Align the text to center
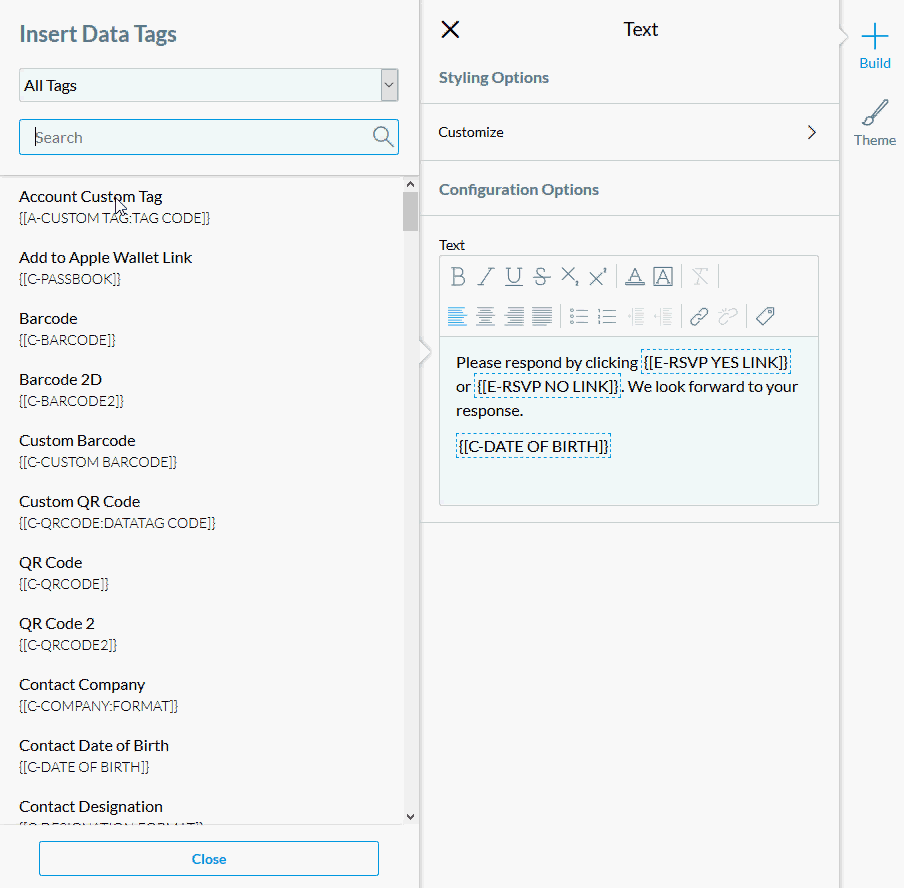This screenshot has width=904, height=888. [485, 316]
